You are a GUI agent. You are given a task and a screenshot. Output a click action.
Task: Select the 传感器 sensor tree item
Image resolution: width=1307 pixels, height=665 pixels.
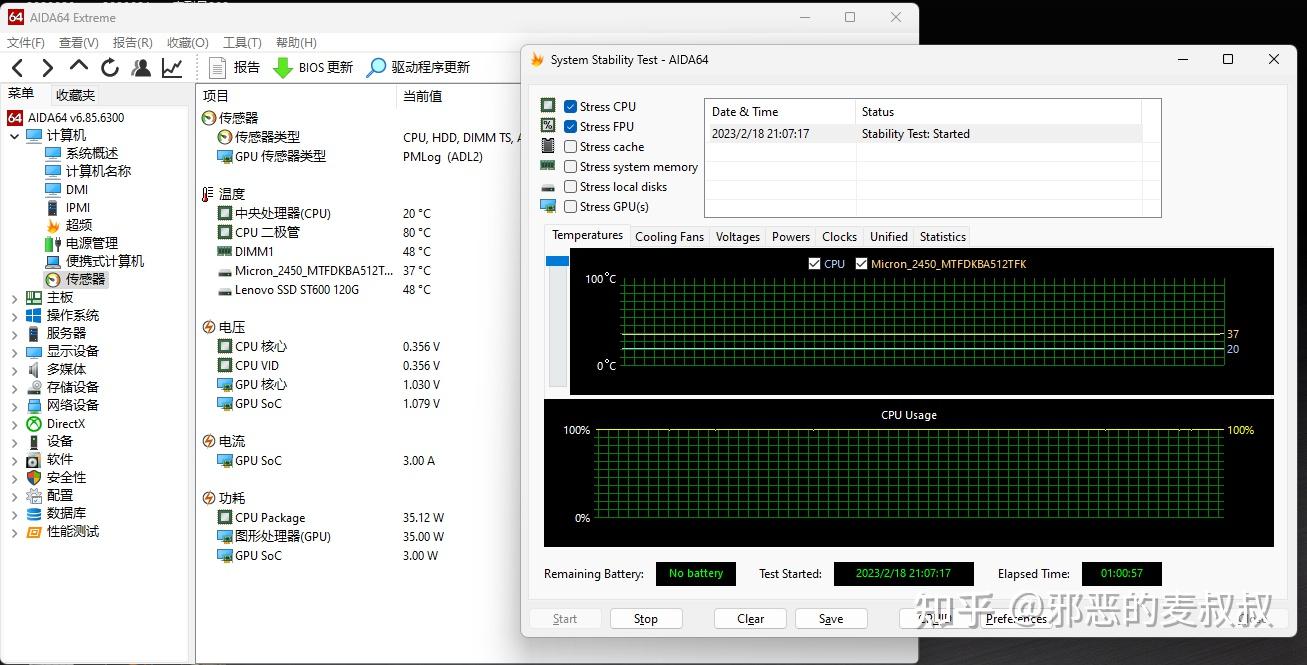tap(76, 279)
